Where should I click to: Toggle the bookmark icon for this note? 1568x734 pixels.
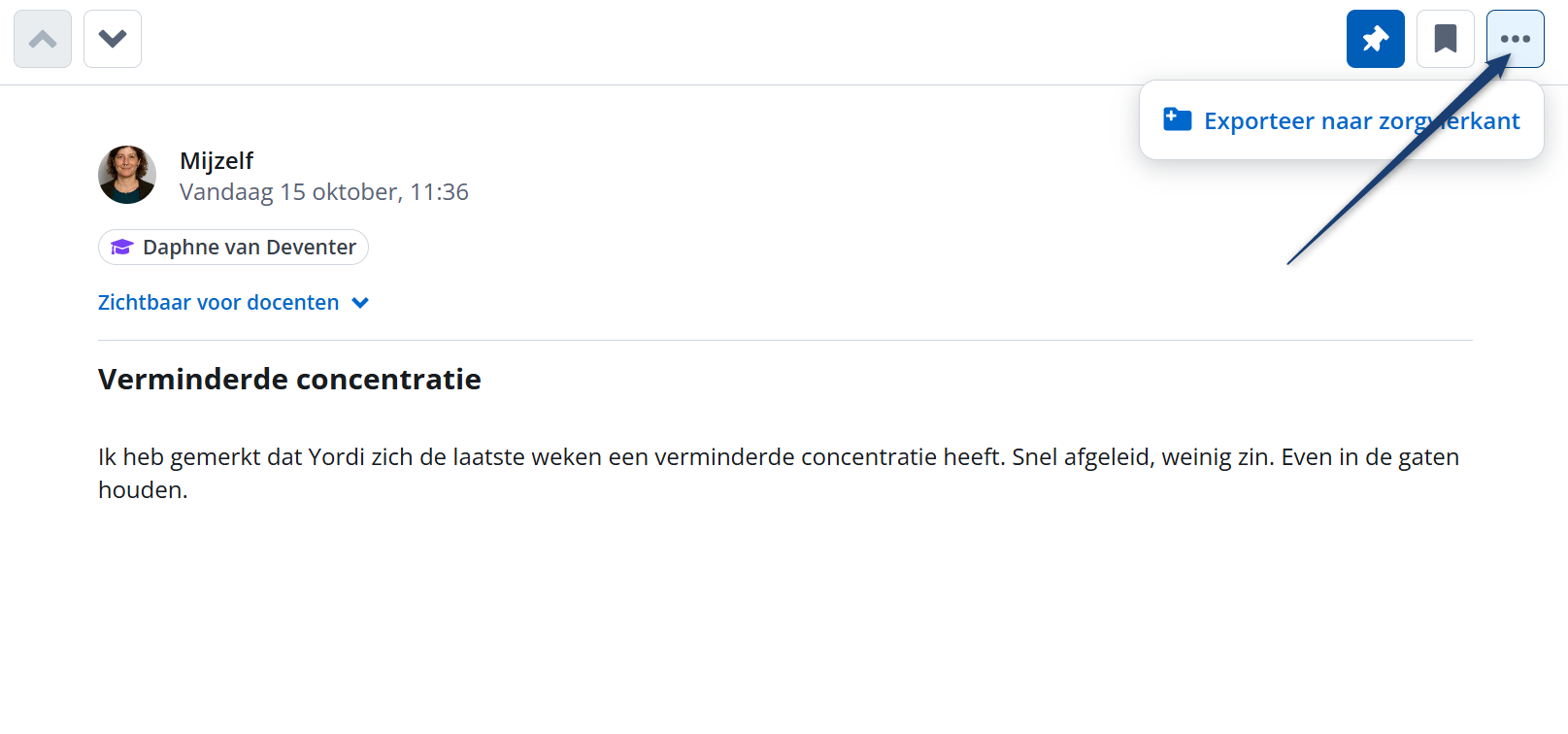tap(1445, 39)
